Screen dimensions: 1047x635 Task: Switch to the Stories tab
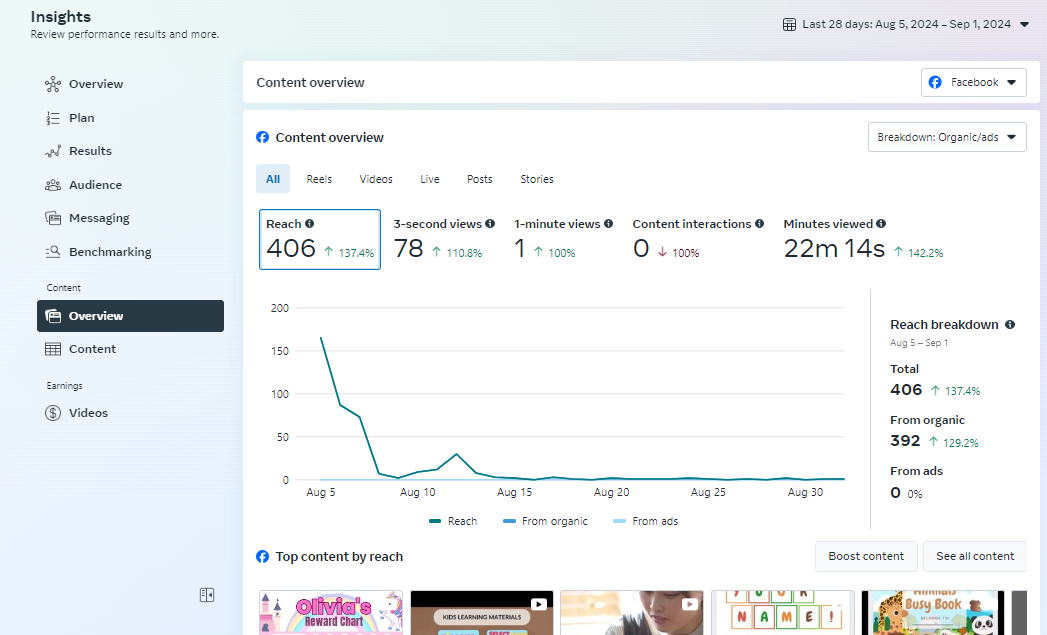pos(537,179)
